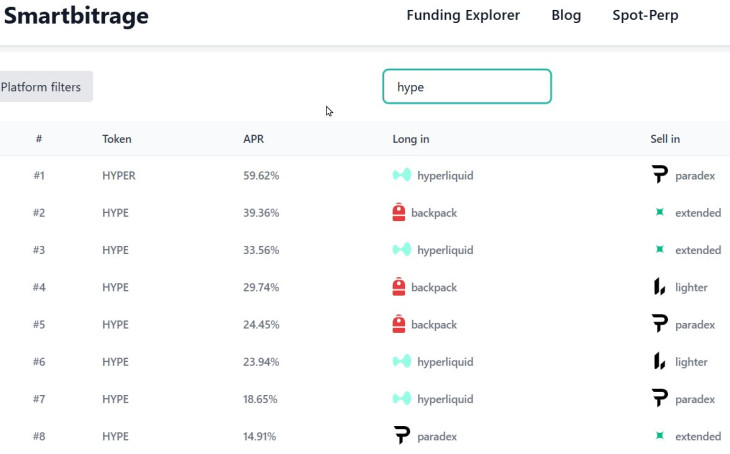Open Platform filters

click(45, 87)
